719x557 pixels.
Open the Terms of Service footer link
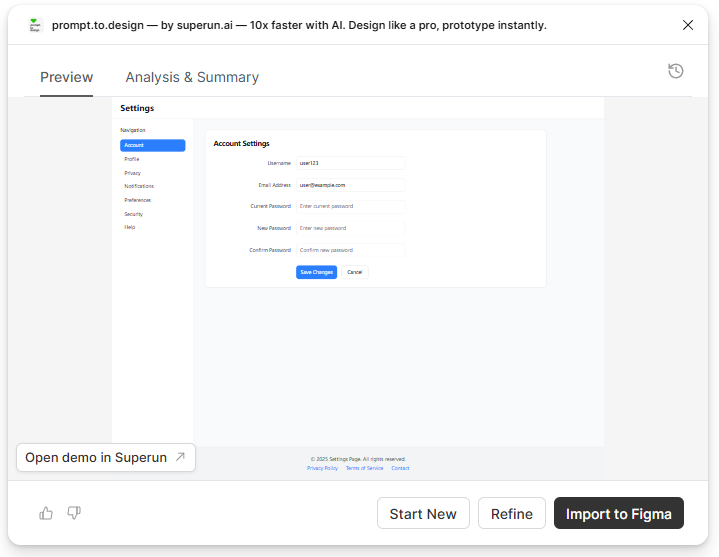coord(365,468)
